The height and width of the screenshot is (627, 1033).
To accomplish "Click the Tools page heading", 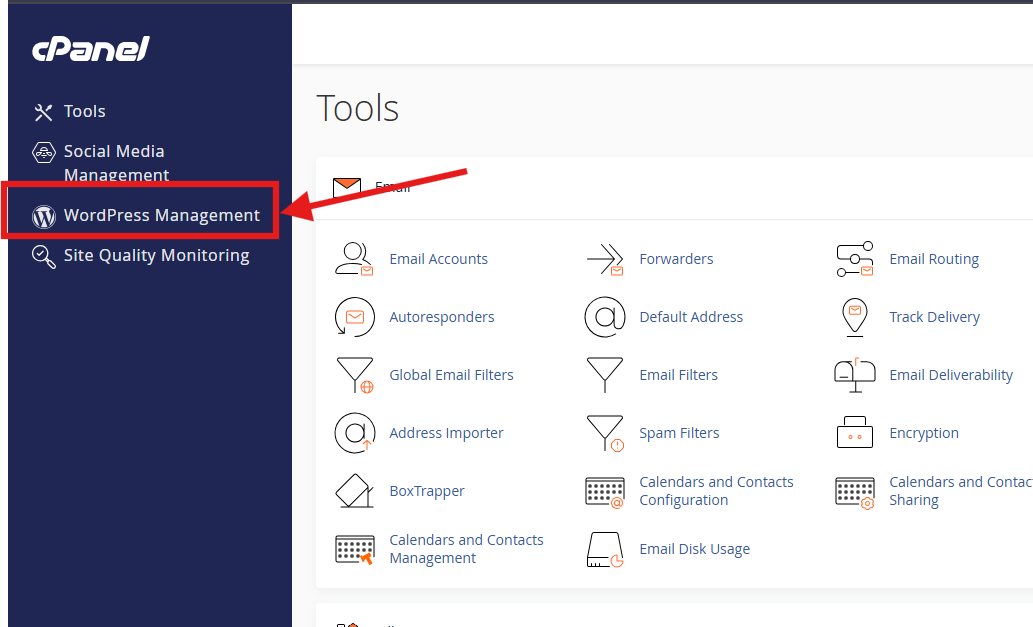I will 358,108.
